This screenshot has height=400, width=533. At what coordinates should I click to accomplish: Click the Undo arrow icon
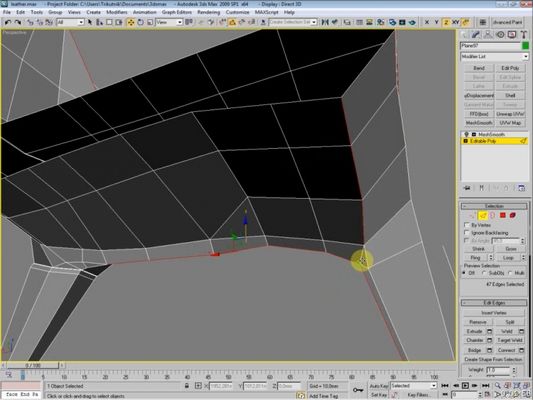coord(8,22)
